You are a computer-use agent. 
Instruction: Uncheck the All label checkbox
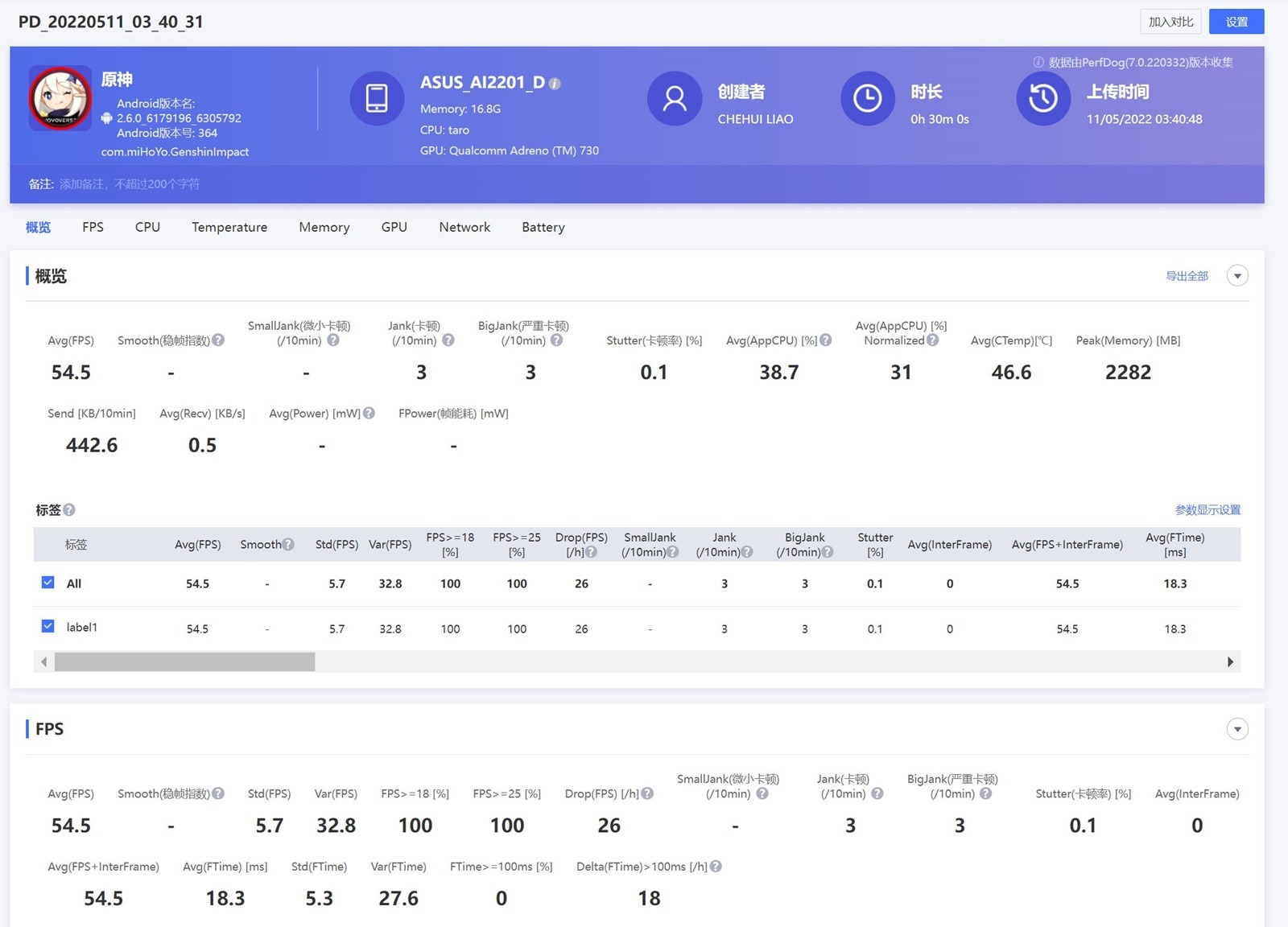pyautogui.click(x=48, y=583)
